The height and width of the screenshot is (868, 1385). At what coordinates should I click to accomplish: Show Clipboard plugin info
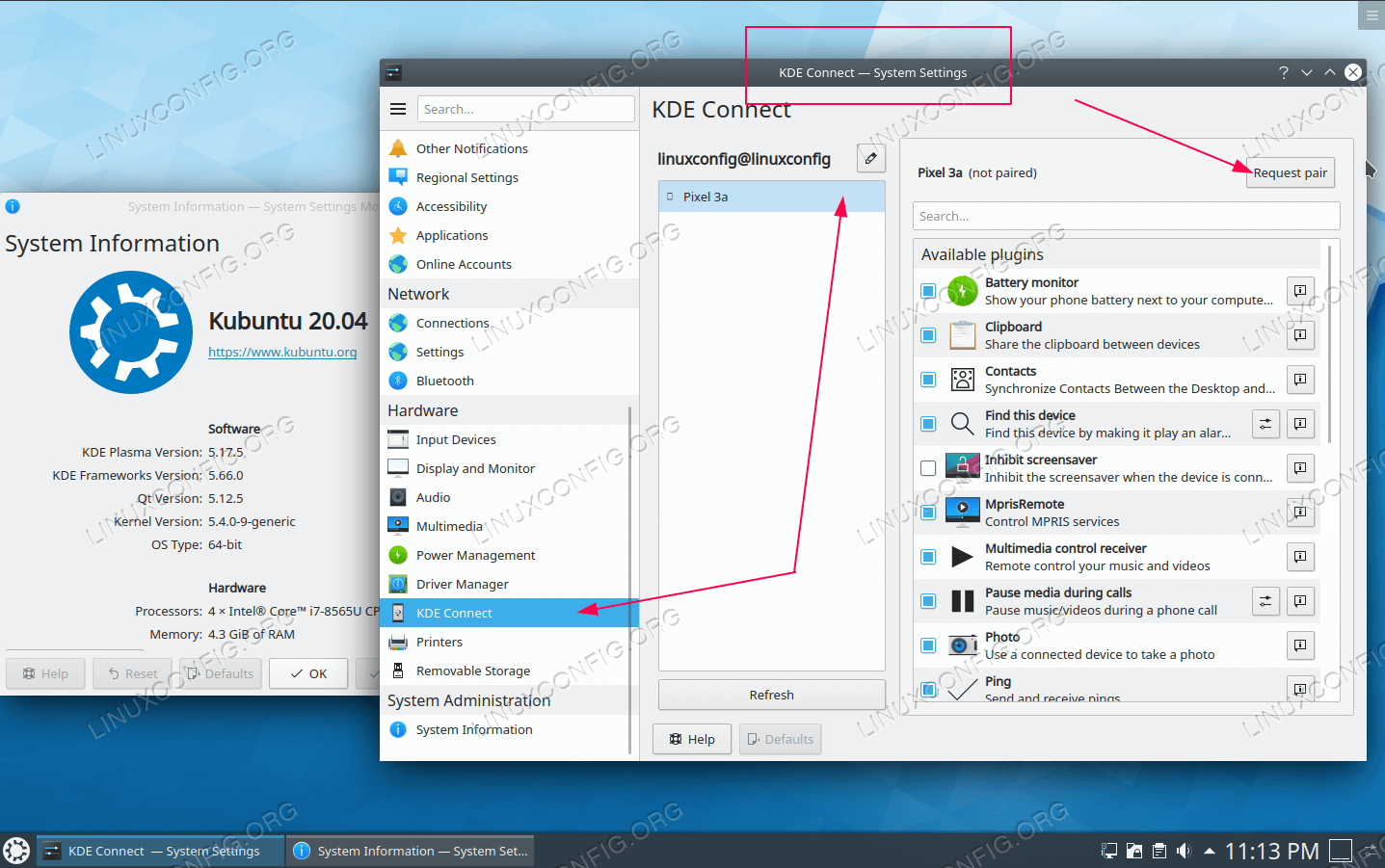coord(1300,334)
